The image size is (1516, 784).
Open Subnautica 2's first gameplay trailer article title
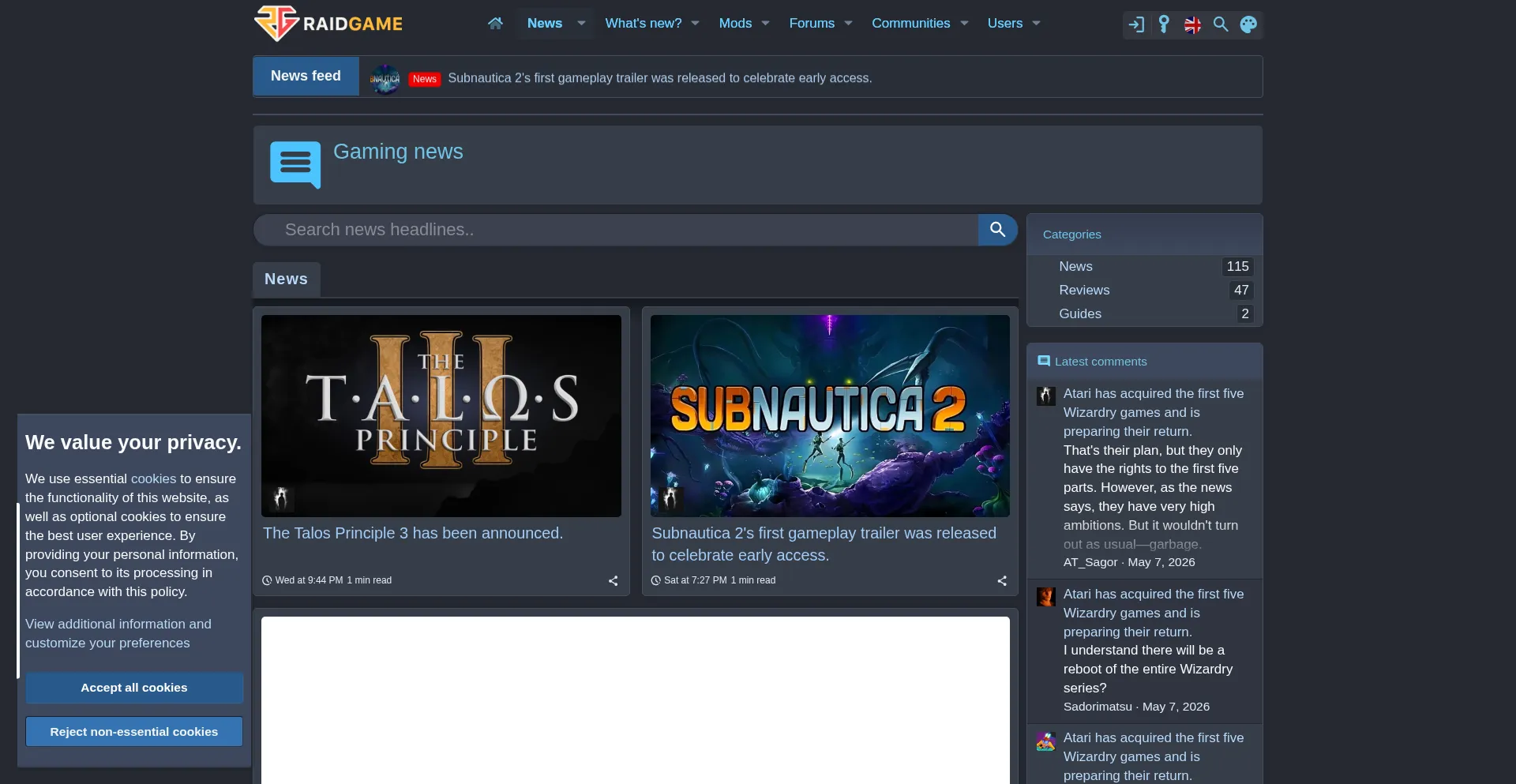point(824,544)
